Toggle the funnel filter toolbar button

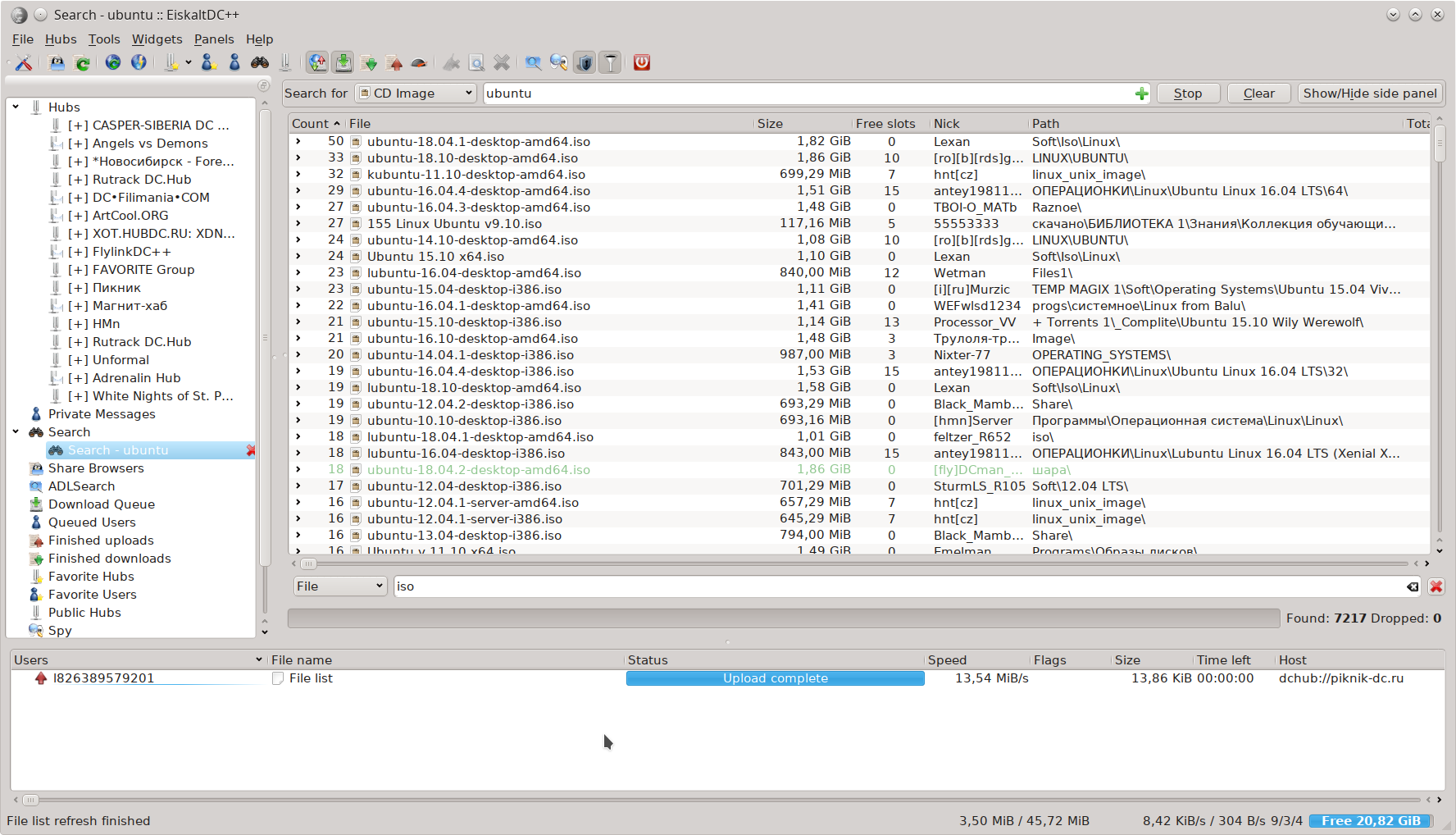(611, 62)
